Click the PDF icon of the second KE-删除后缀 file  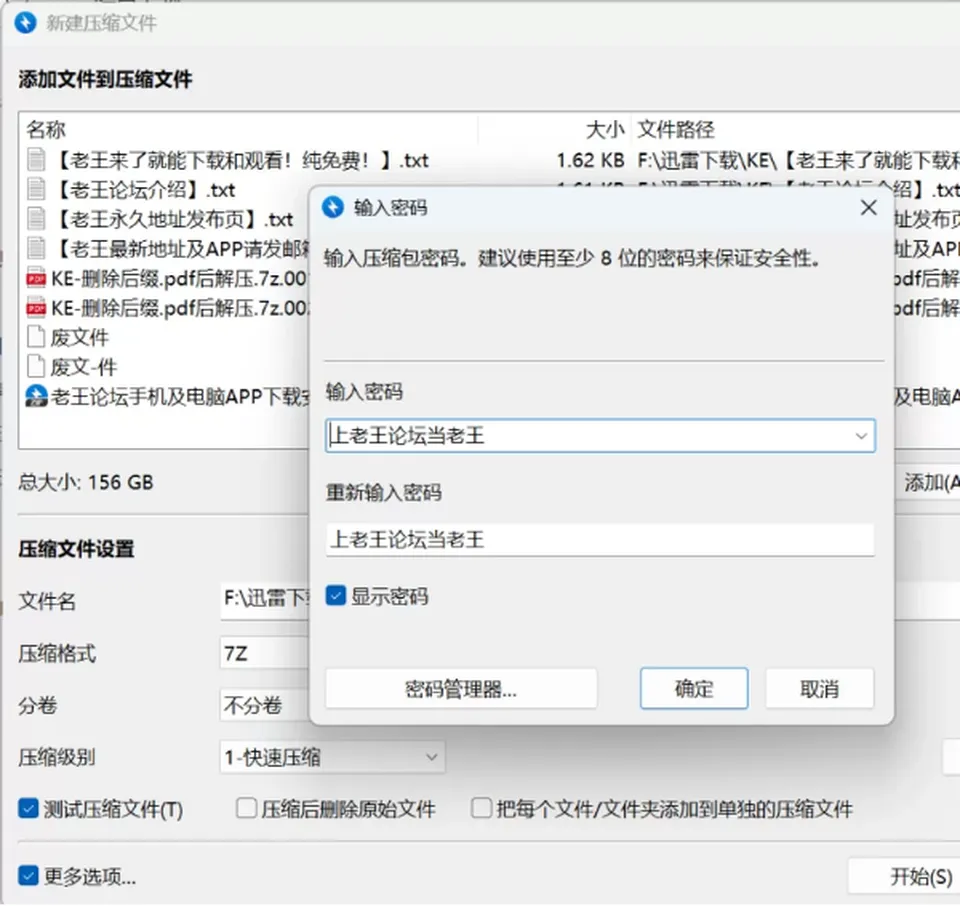point(36,308)
